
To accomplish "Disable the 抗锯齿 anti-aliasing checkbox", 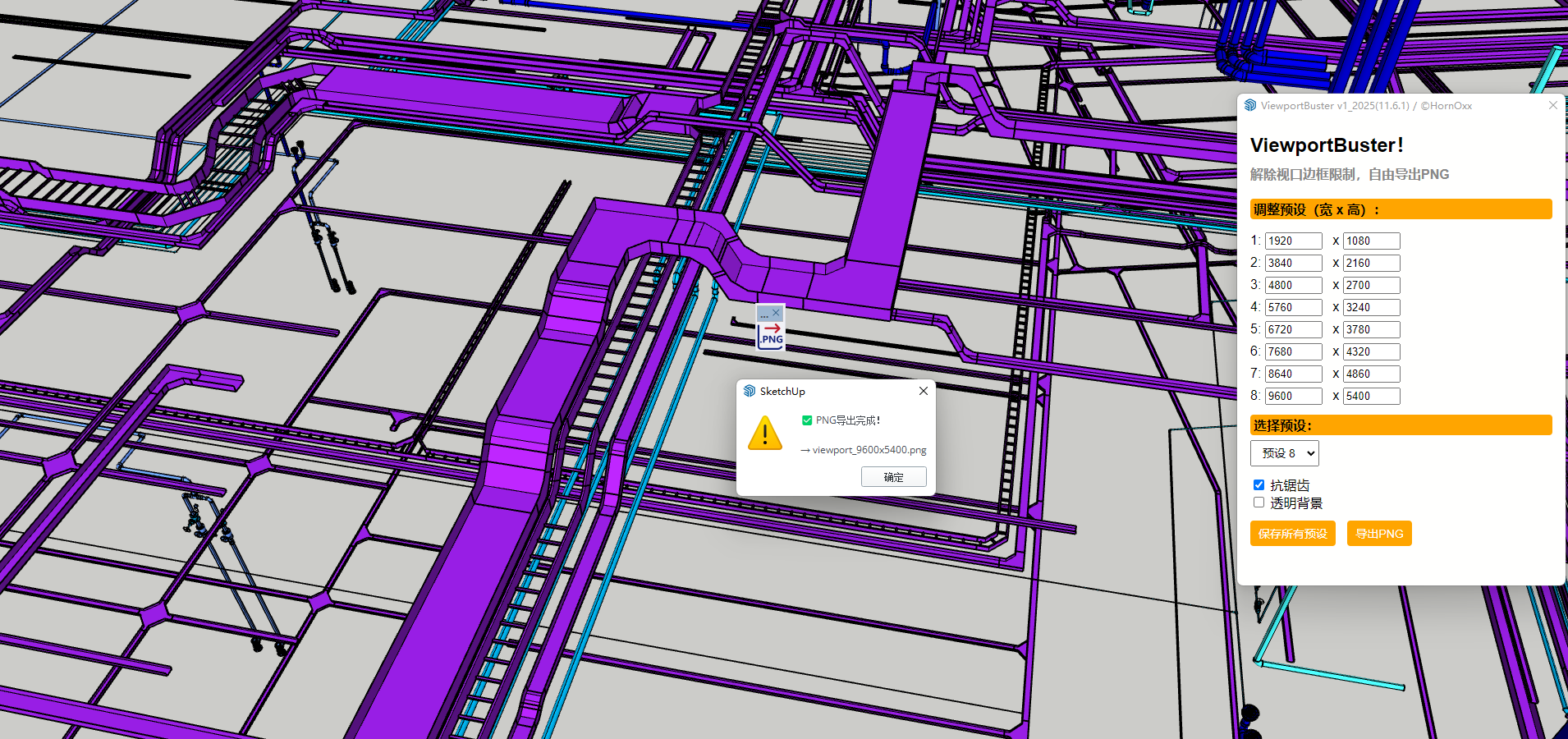I will 1259,485.
